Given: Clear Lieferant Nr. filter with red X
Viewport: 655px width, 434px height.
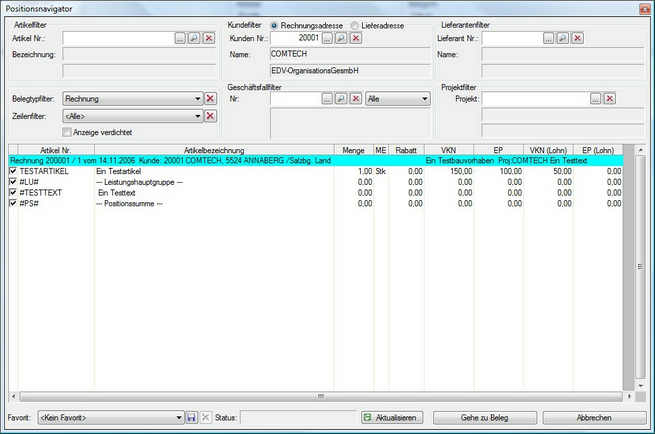Looking at the screenshot, I should click(578, 38).
